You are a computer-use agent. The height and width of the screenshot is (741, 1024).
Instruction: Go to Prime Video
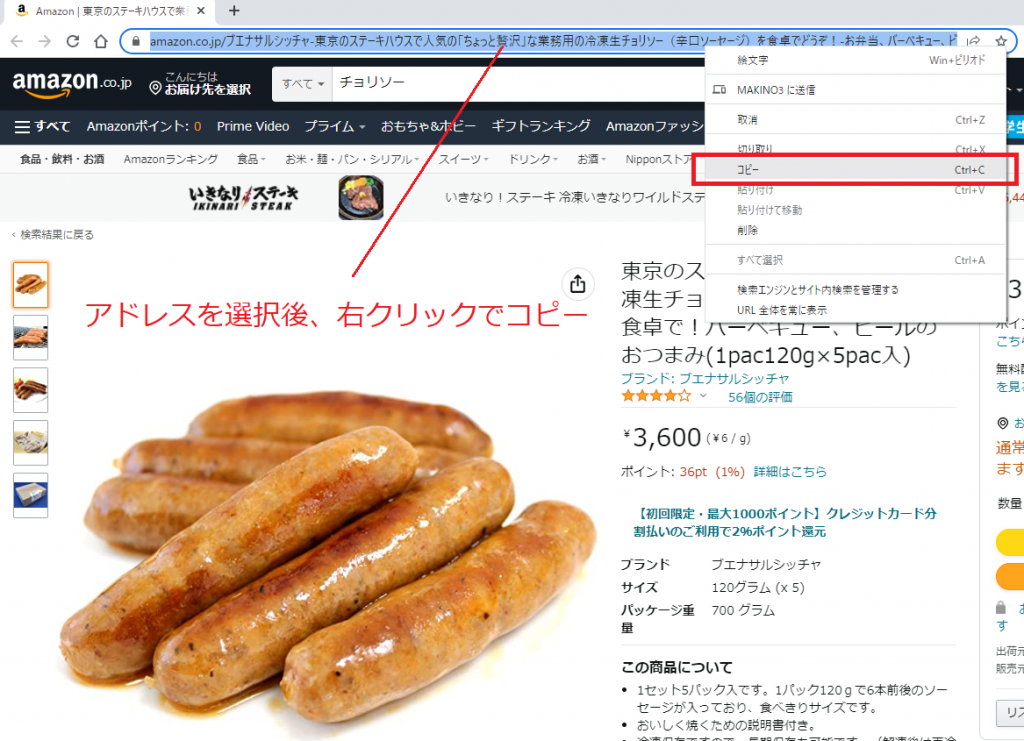[x=253, y=126]
